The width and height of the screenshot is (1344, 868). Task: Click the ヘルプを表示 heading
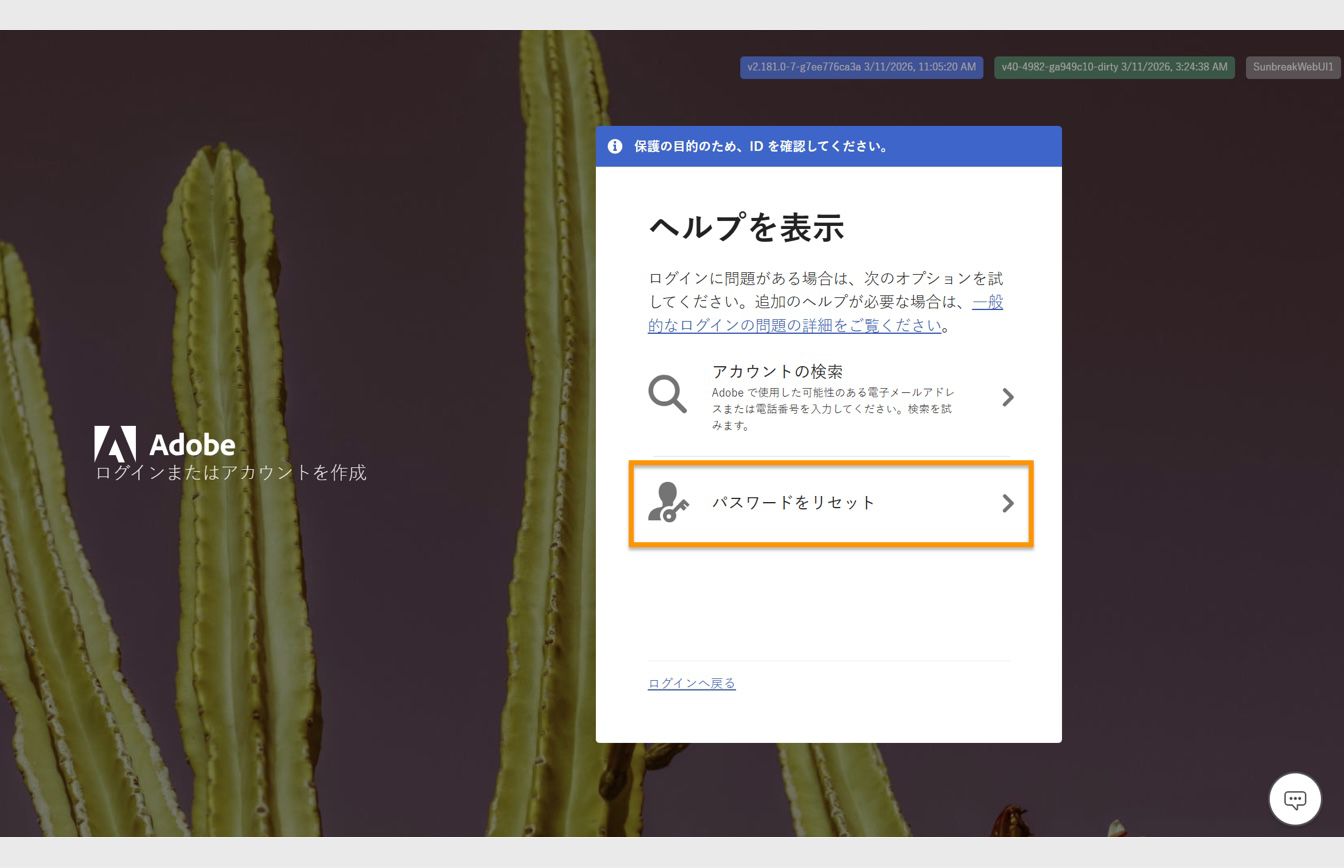tap(746, 228)
